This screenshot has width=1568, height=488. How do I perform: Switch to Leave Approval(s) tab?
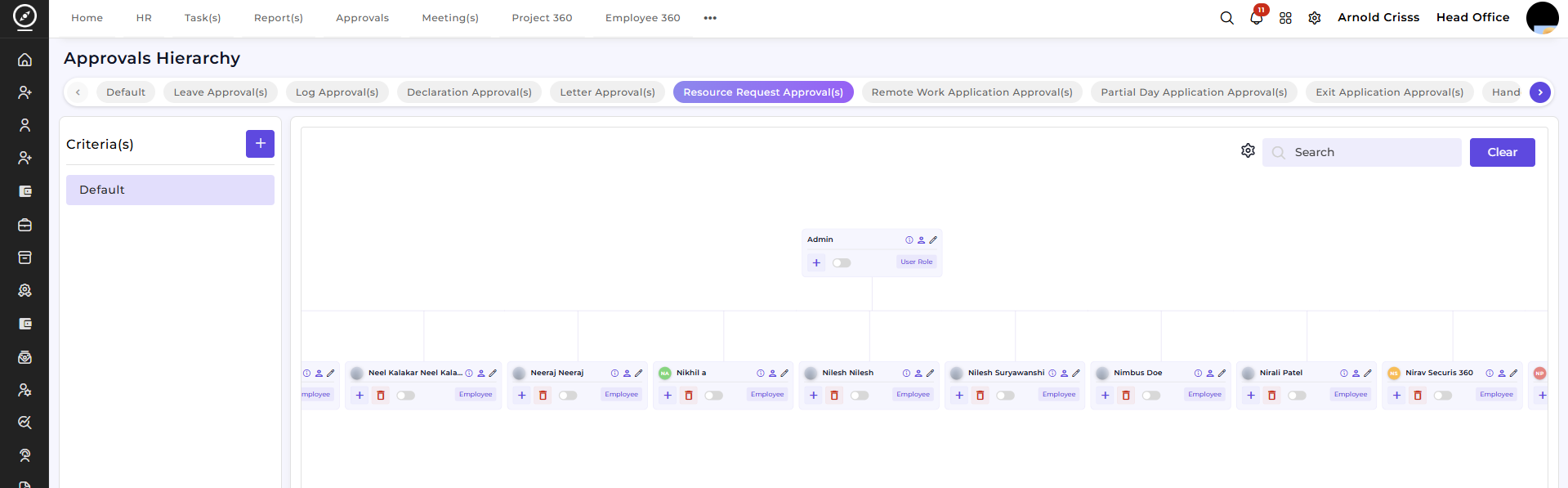[221, 92]
